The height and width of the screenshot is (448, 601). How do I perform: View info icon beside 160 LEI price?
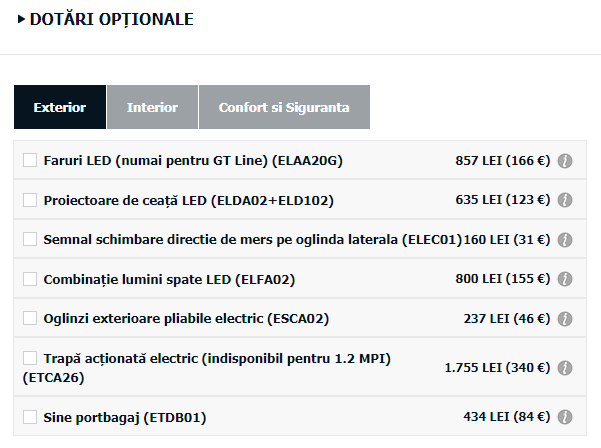[565, 240]
